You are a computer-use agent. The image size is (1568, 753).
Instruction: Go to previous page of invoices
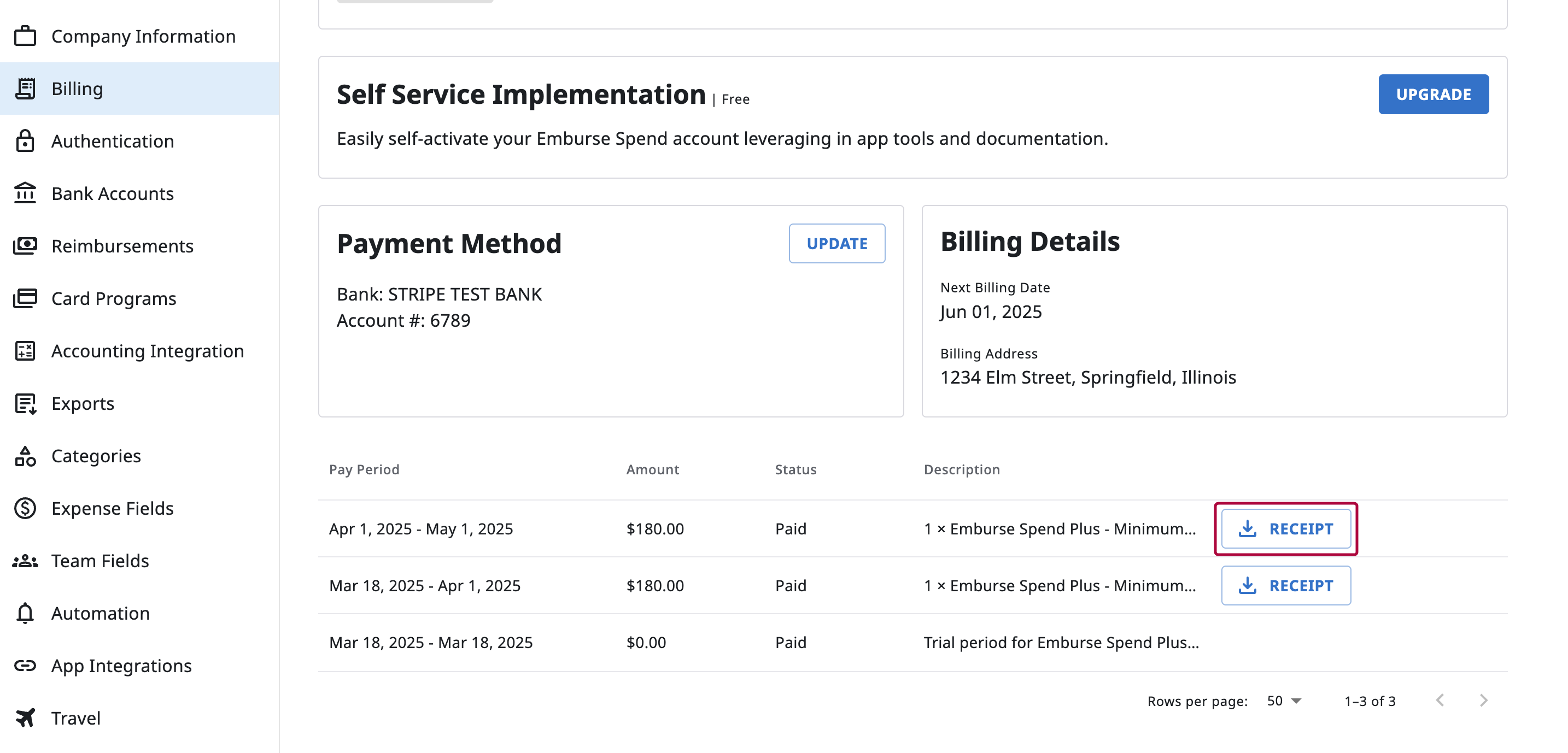pyautogui.click(x=1440, y=701)
